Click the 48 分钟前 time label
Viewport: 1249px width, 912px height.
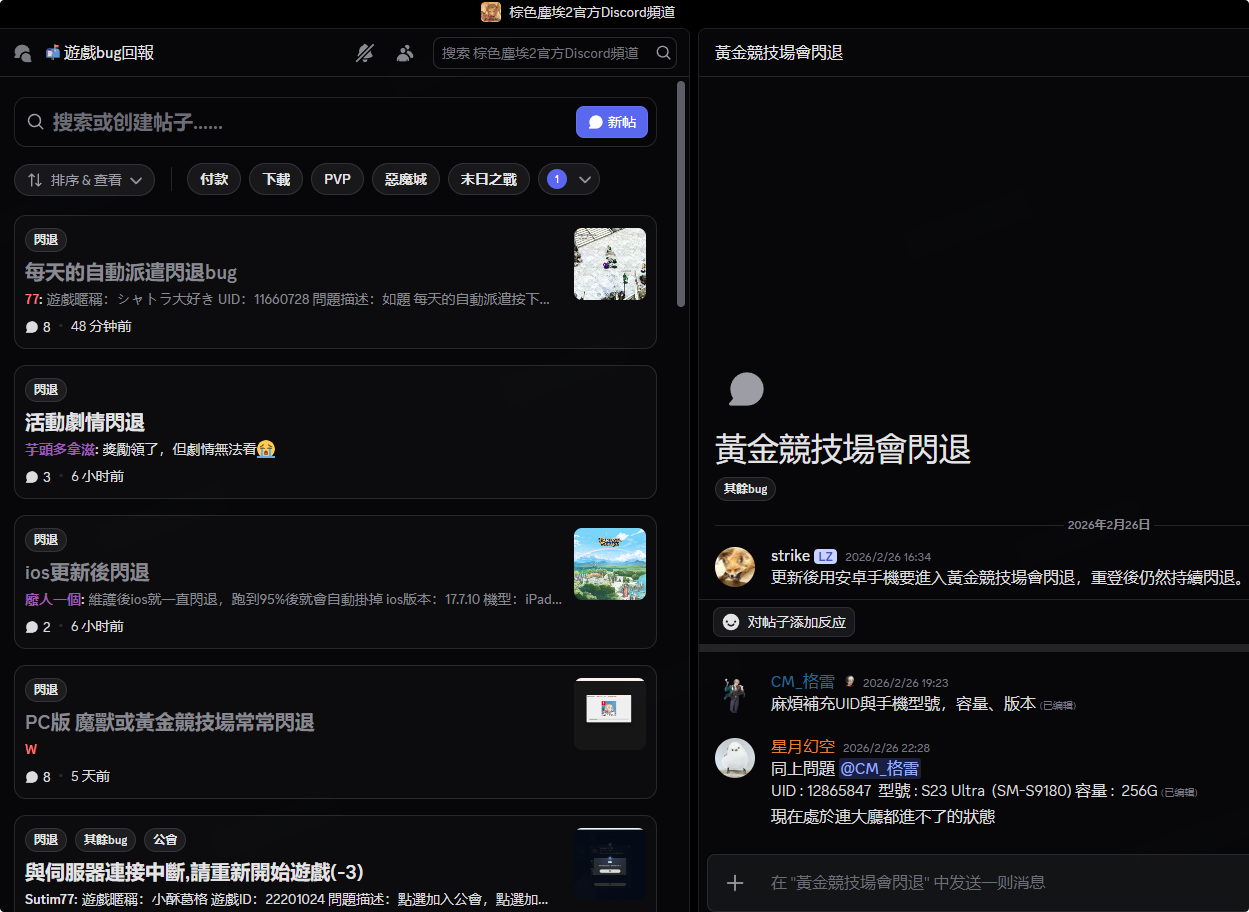(x=101, y=327)
